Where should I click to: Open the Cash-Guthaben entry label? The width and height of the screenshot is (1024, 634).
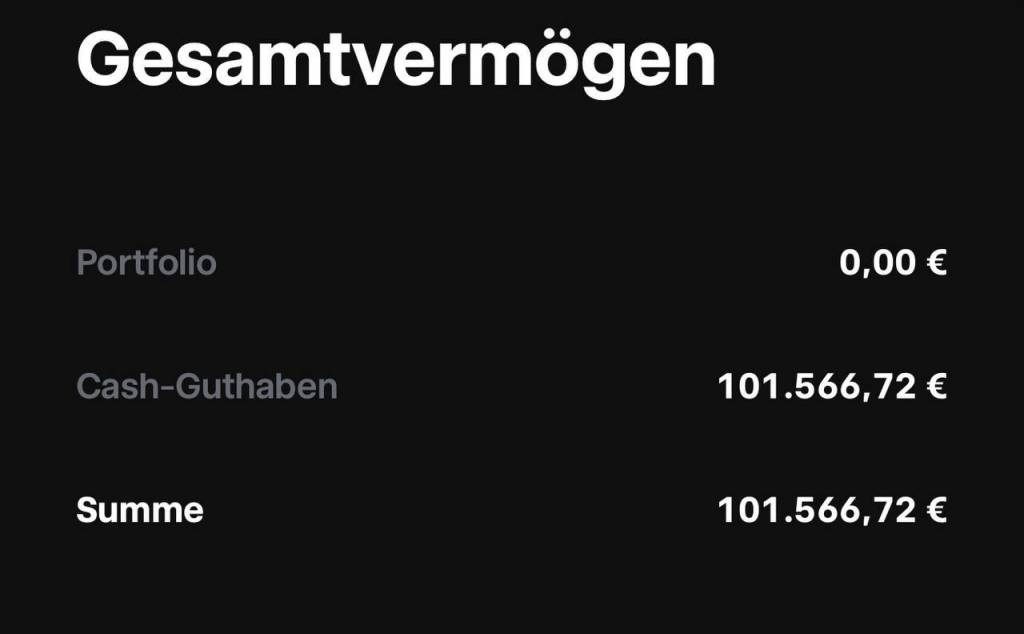pos(207,387)
